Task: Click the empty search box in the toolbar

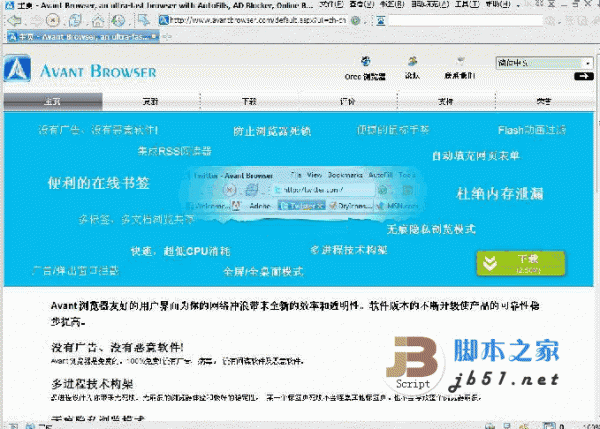Action: (x=466, y=21)
